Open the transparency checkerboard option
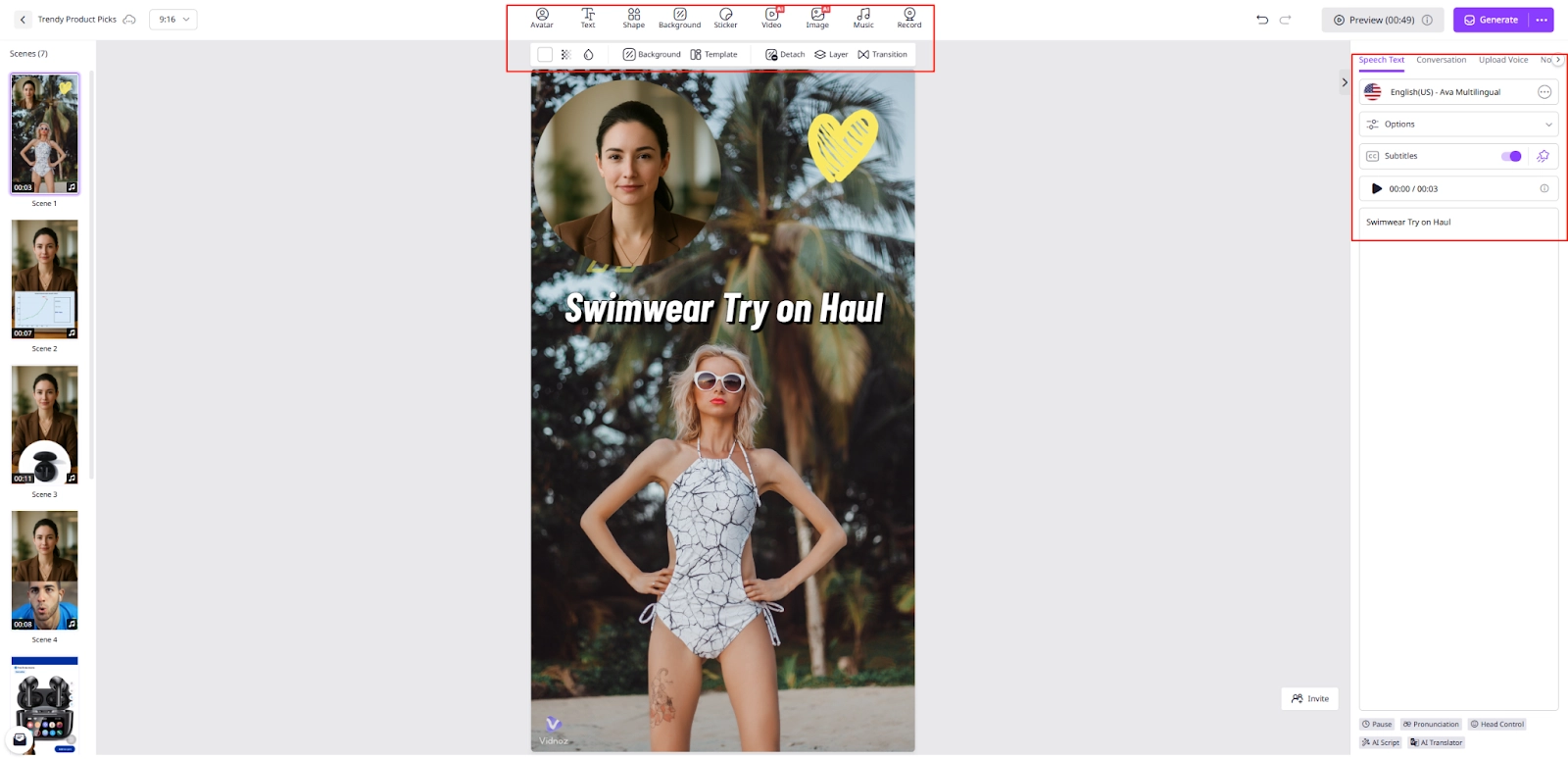 pyautogui.click(x=566, y=55)
